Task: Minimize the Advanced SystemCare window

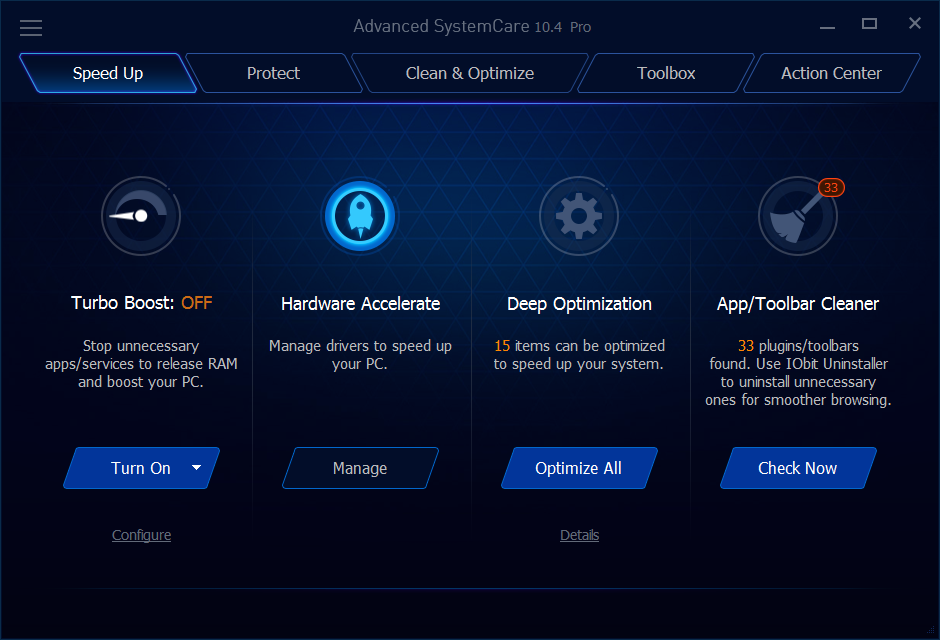Action: tap(827, 26)
